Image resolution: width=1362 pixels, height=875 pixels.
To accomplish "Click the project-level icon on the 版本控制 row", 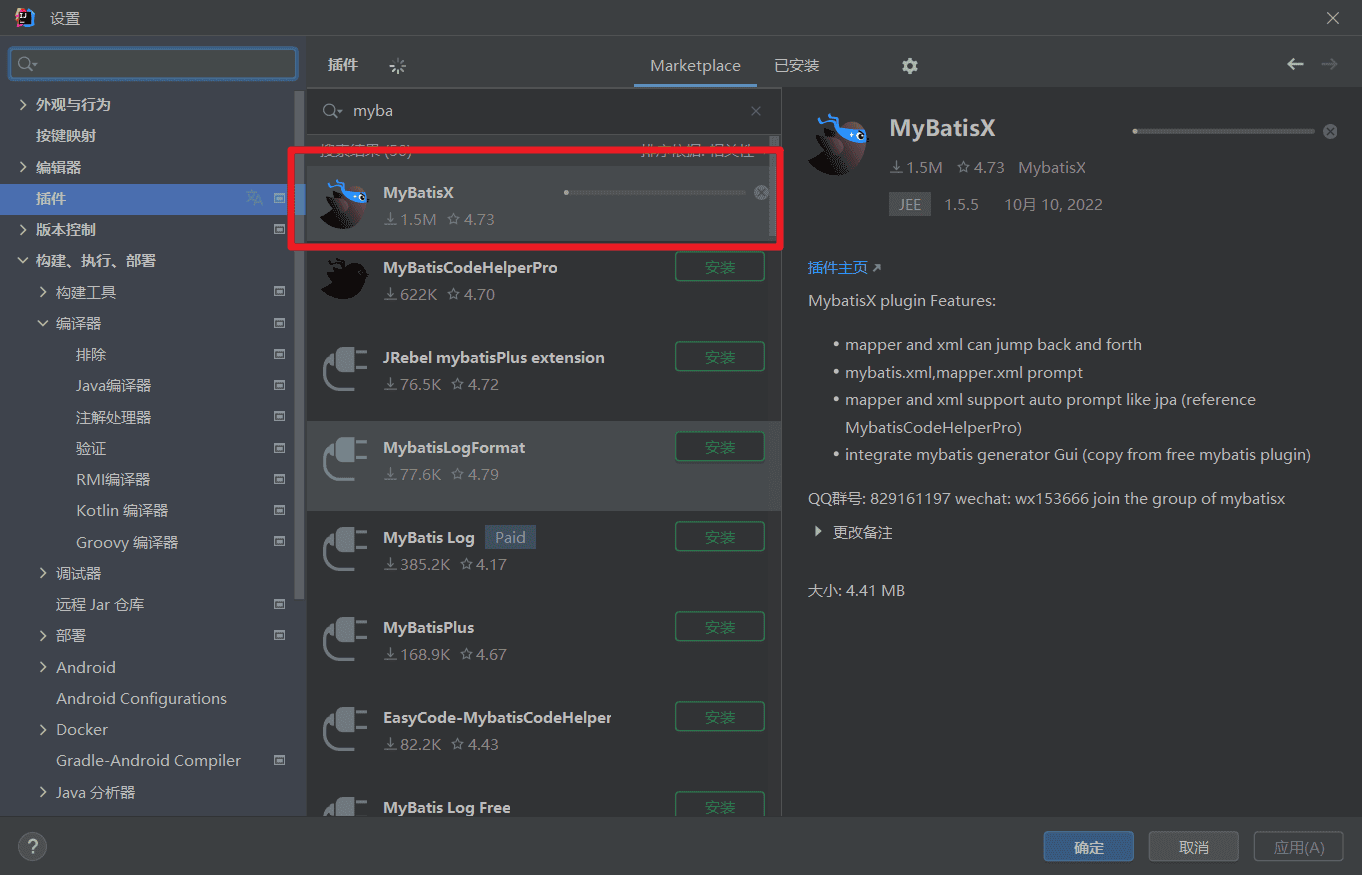I will [279, 230].
